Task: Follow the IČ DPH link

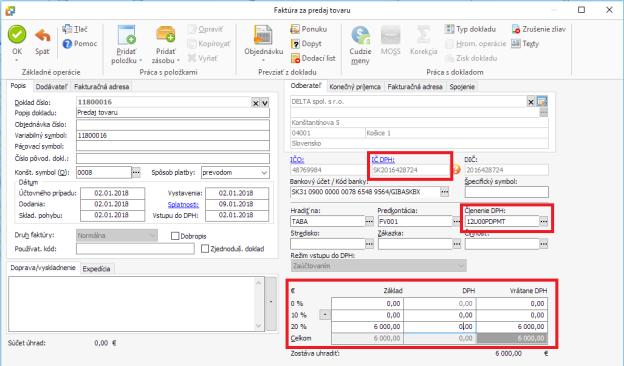Action: pyautogui.click(x=383, y=160)
